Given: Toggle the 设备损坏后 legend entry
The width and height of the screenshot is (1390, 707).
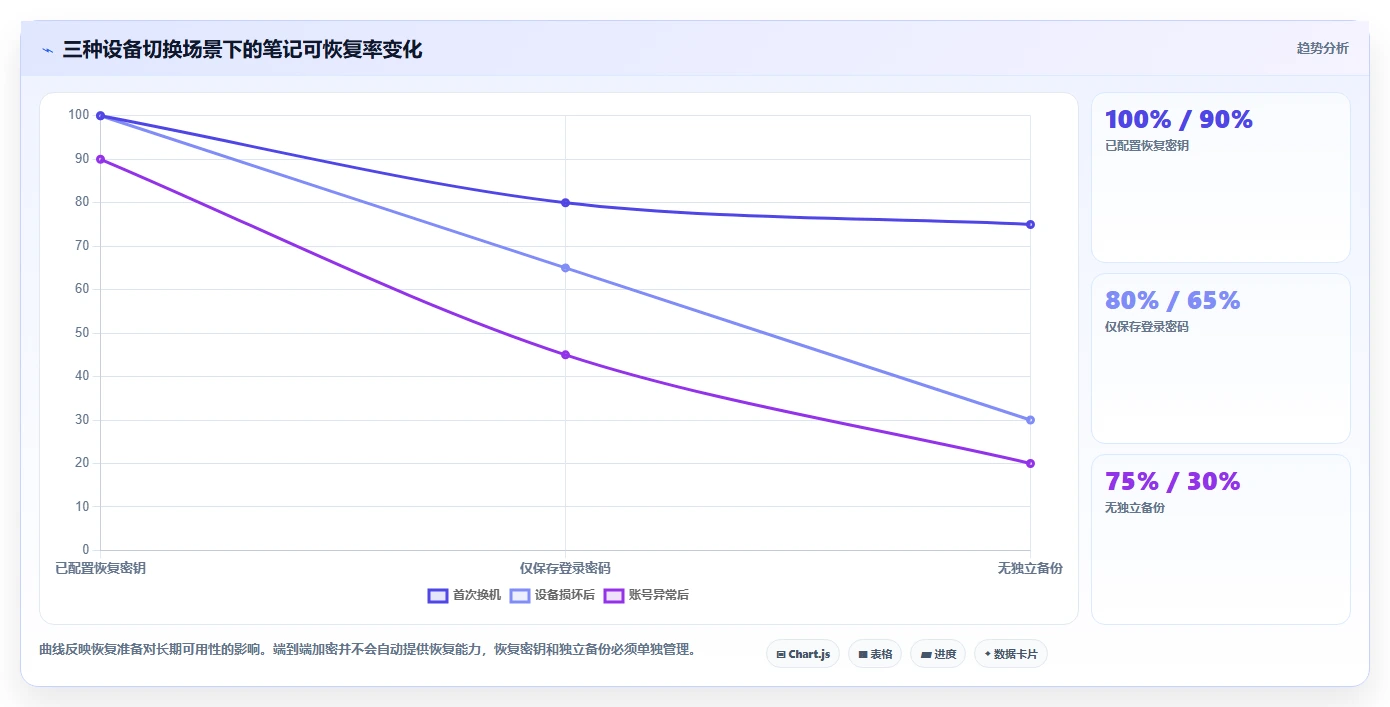Looking at the screenshot, I should point(552,595).
